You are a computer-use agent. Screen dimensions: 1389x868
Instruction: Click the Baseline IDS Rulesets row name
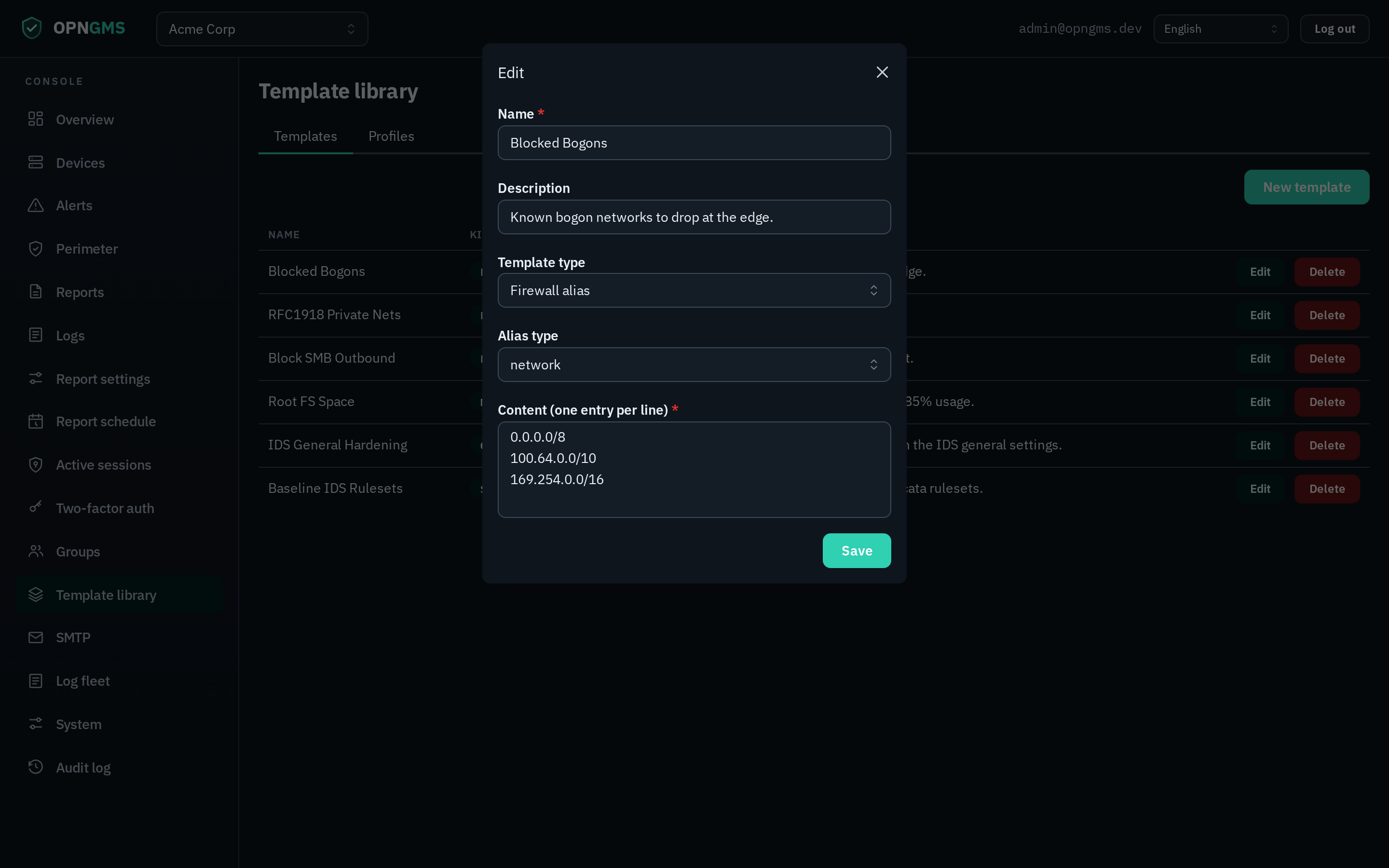point(335,488)
